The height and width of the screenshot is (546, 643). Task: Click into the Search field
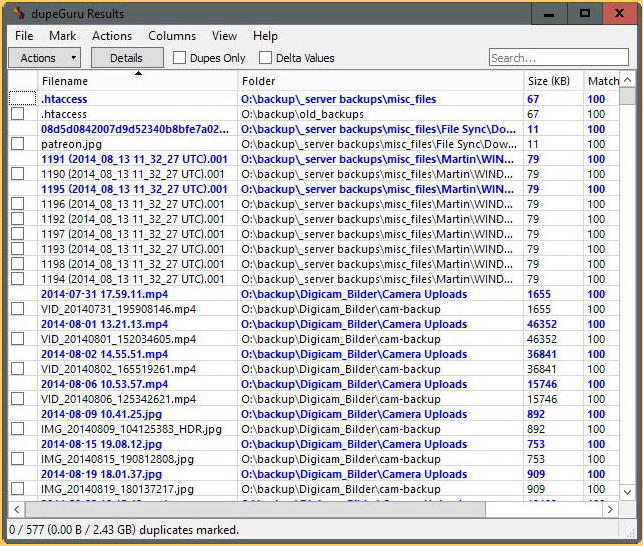pyautogui.click(x=558, y=58)
